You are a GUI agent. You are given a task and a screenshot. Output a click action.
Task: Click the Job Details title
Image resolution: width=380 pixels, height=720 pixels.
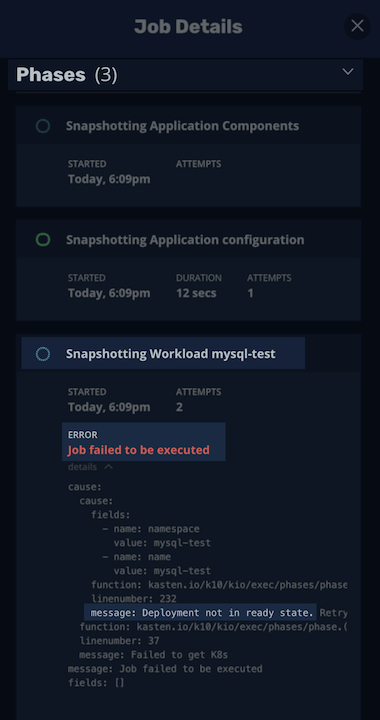pyautogui.click(x=188, y=27)
